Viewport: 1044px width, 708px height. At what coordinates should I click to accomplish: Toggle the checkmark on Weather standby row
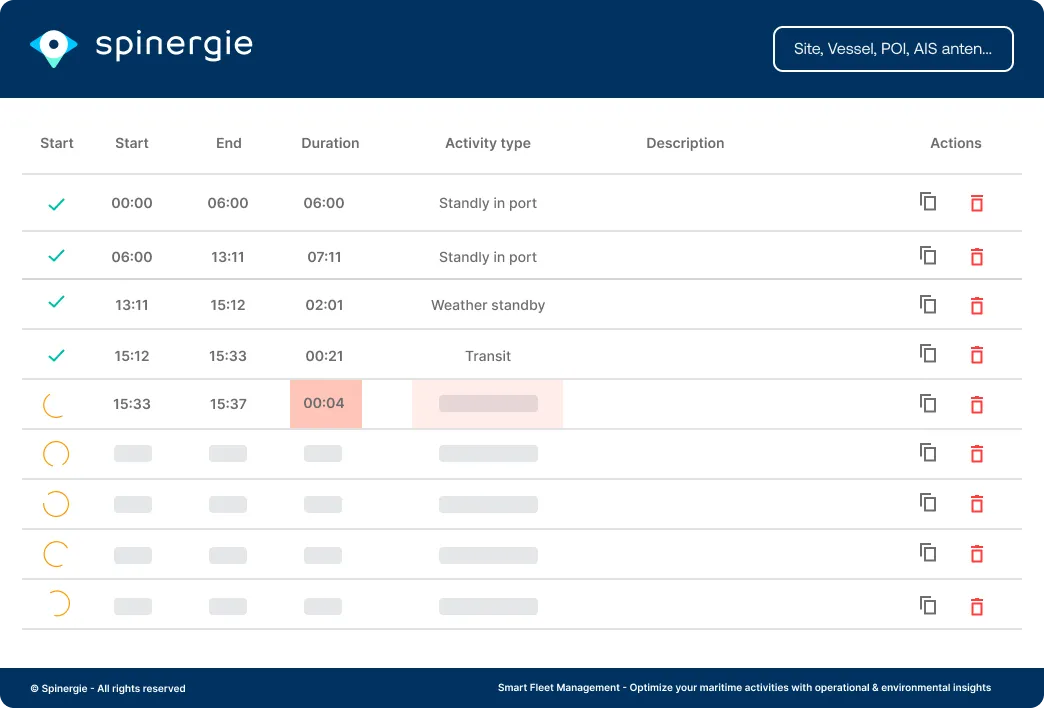pos(57,301)
